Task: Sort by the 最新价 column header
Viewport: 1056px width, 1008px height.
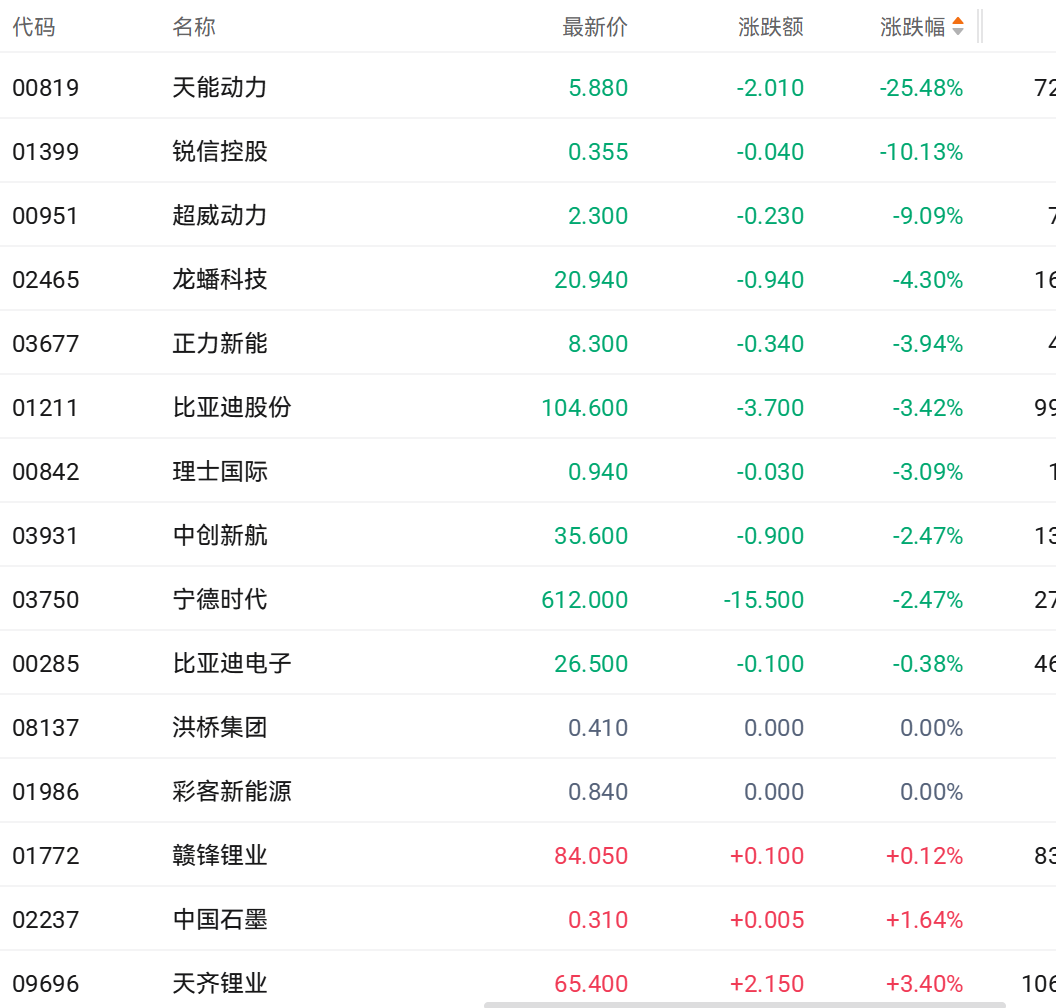Action: 595,27
